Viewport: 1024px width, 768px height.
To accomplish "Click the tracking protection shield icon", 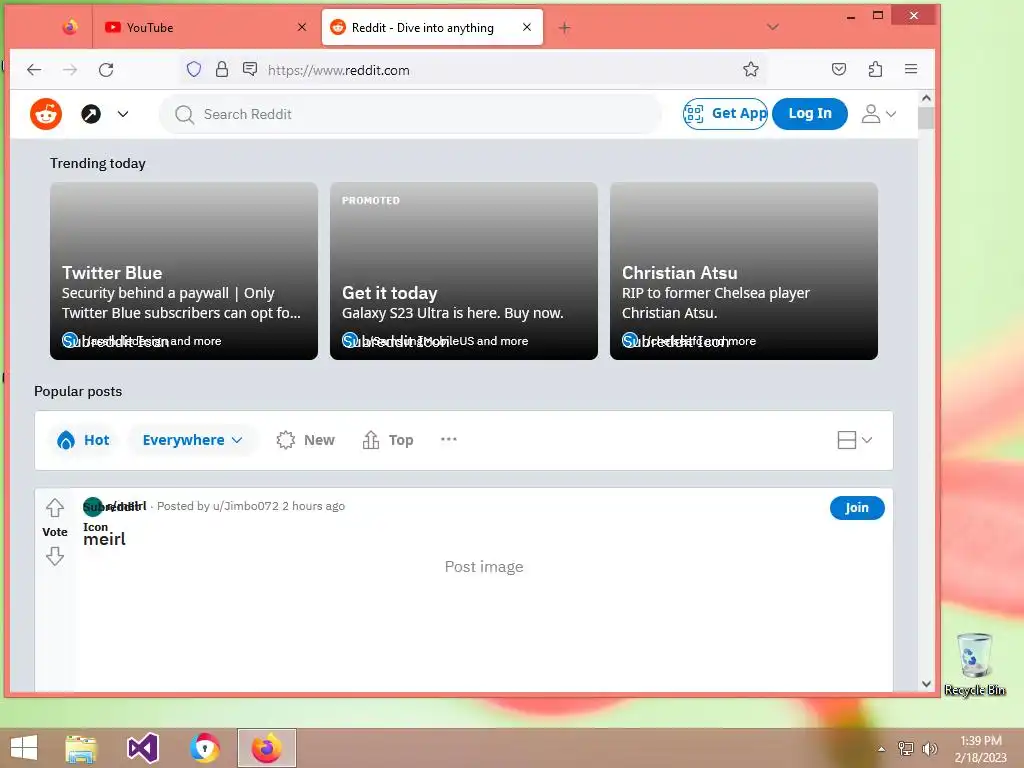I will [194, 69].
